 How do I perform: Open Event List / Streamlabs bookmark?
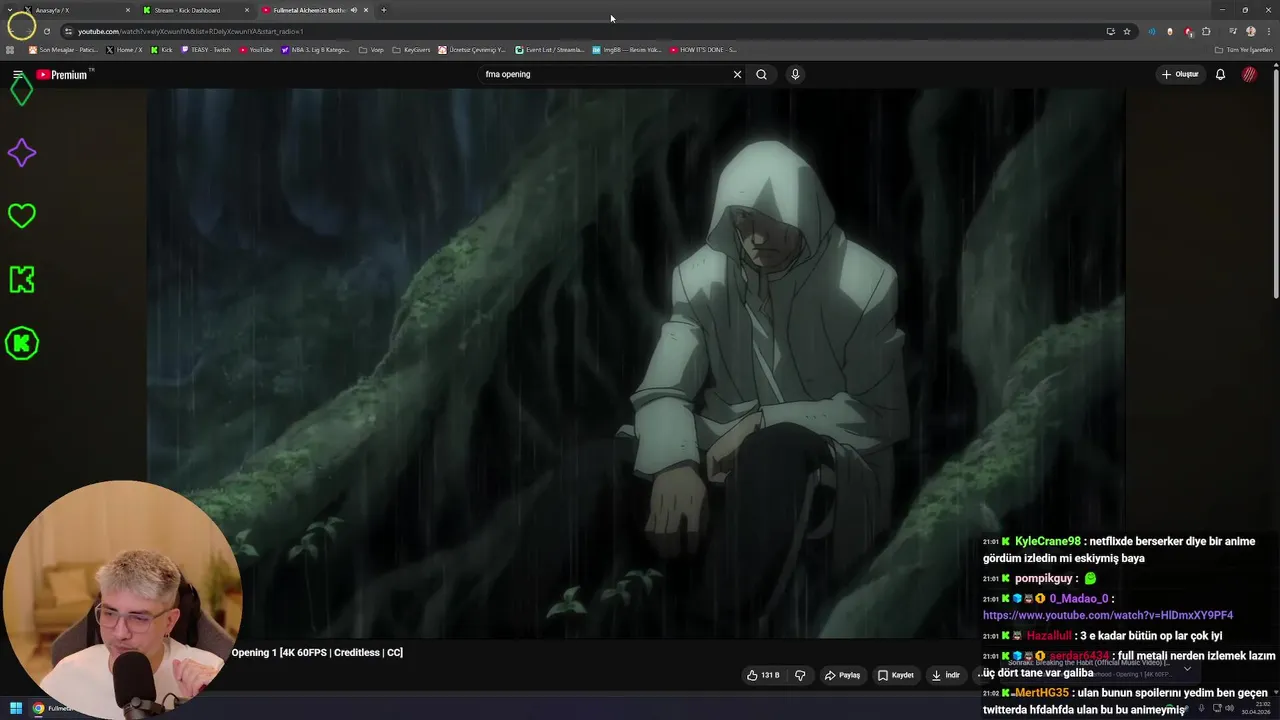550,49
